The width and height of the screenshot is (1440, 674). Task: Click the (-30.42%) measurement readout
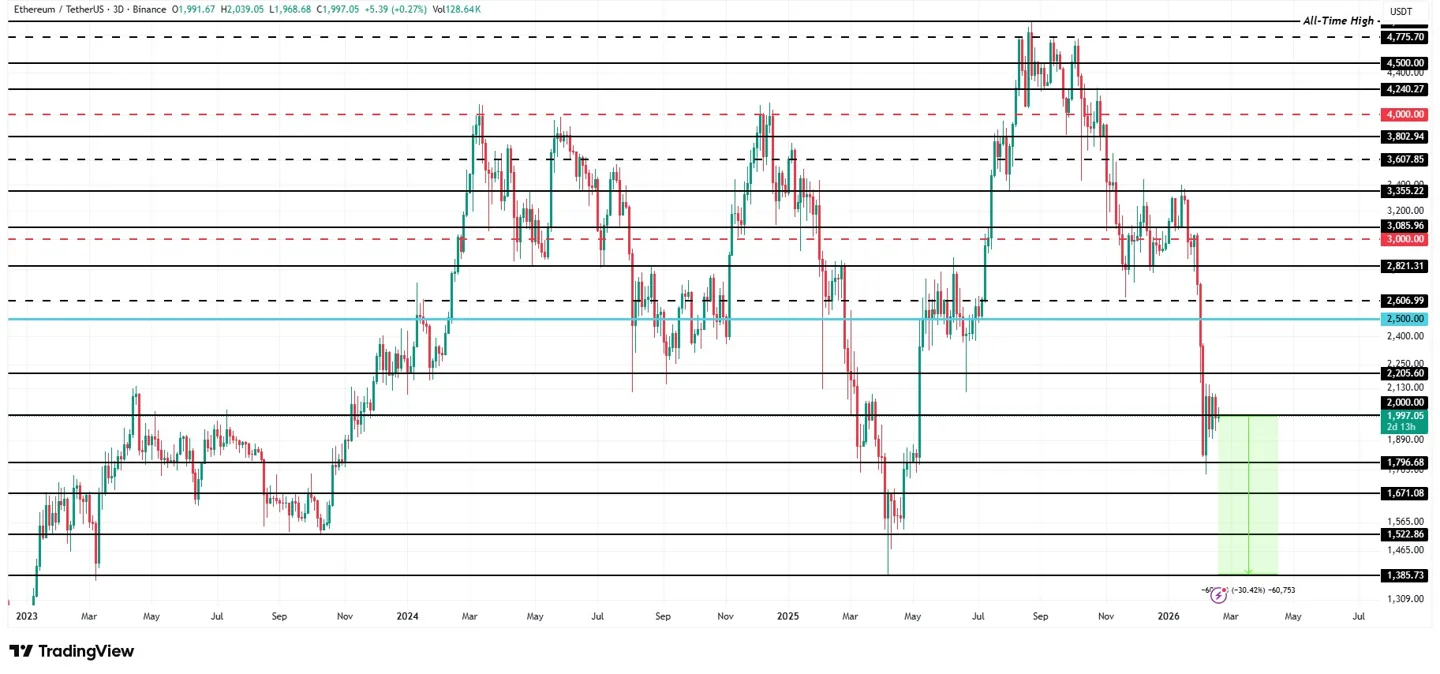1248,590
